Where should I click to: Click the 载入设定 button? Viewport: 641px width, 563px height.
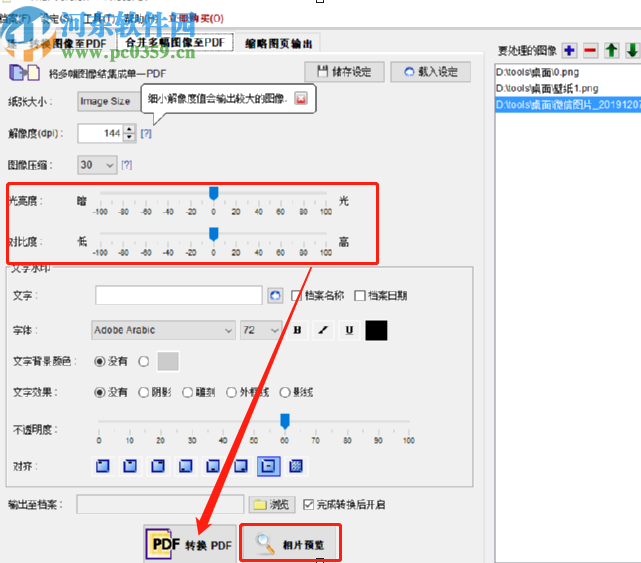point(430,72)
